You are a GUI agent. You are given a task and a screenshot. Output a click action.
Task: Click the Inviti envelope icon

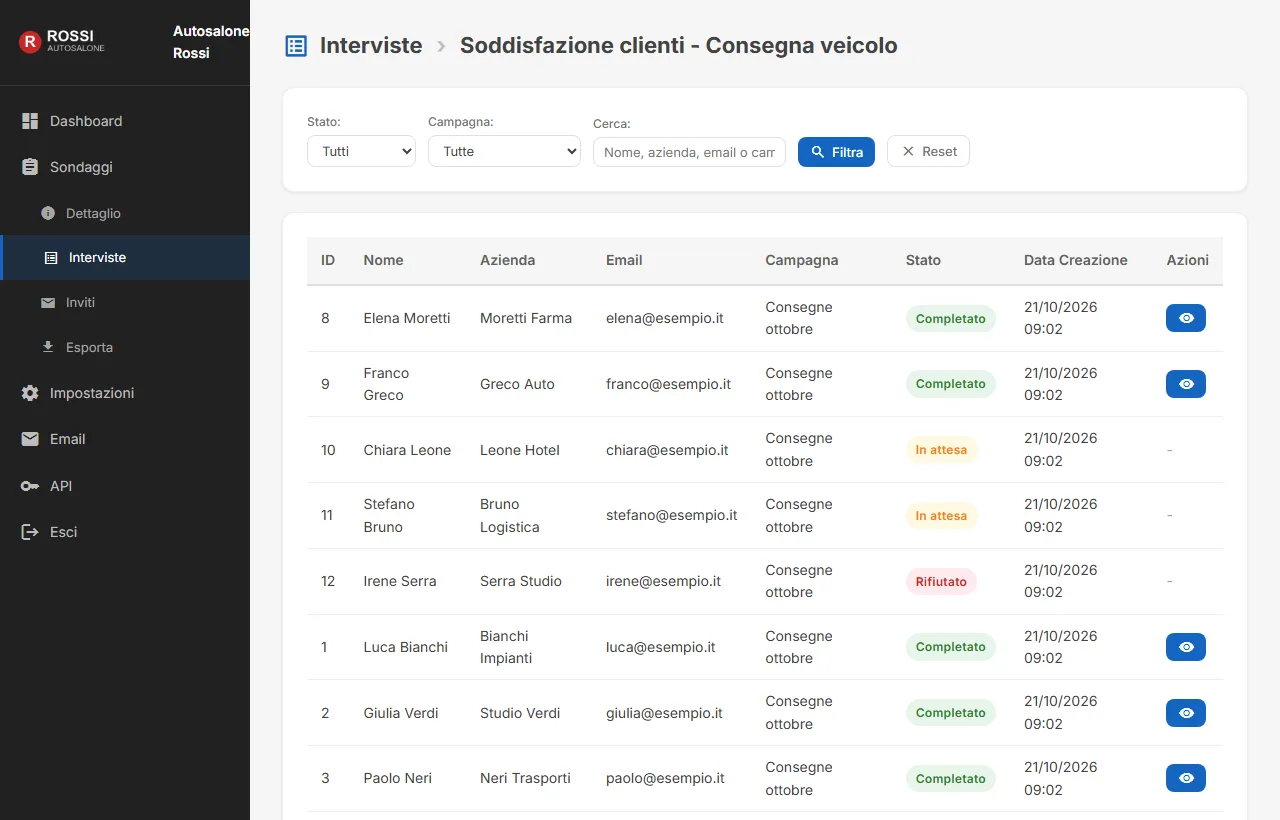pos(48,302)
